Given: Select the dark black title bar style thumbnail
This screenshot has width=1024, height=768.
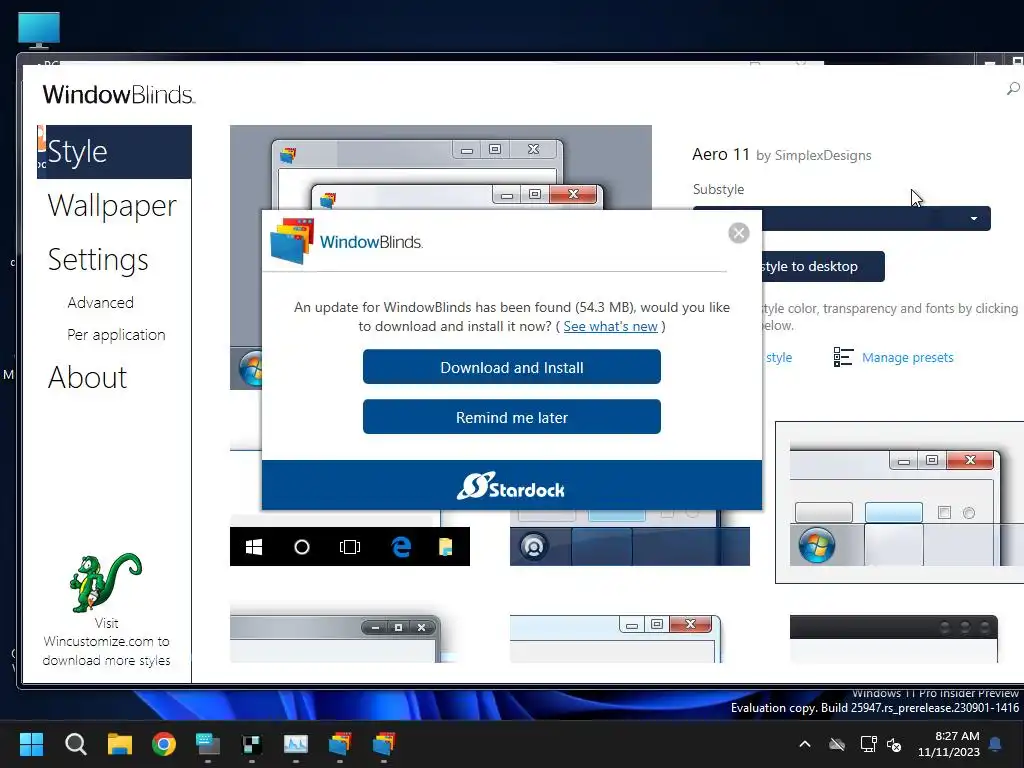Looking at the screenshot, I should [x=893, y=639].
